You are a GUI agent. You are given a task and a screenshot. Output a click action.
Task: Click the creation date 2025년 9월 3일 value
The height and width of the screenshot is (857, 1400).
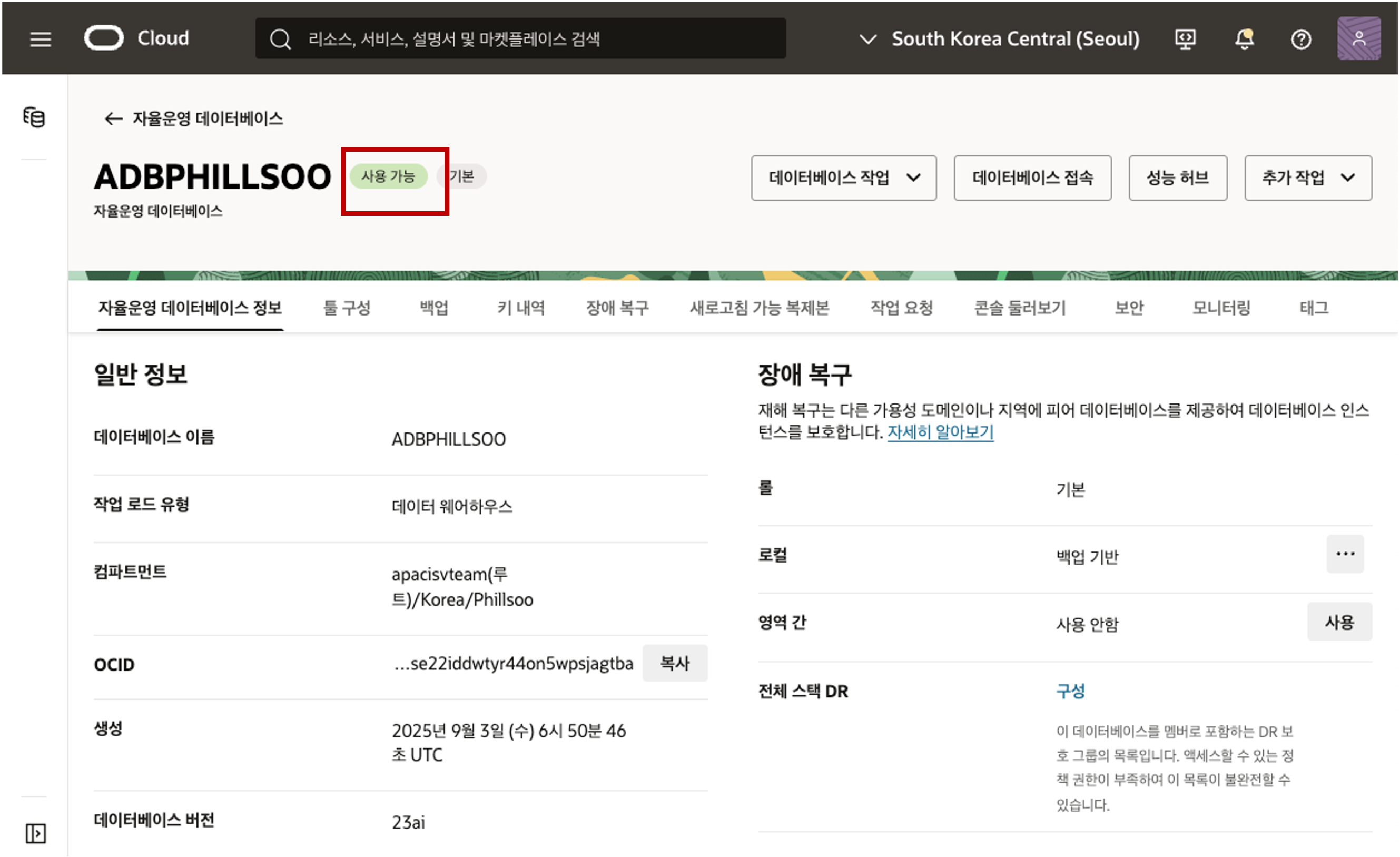(508, 742)
